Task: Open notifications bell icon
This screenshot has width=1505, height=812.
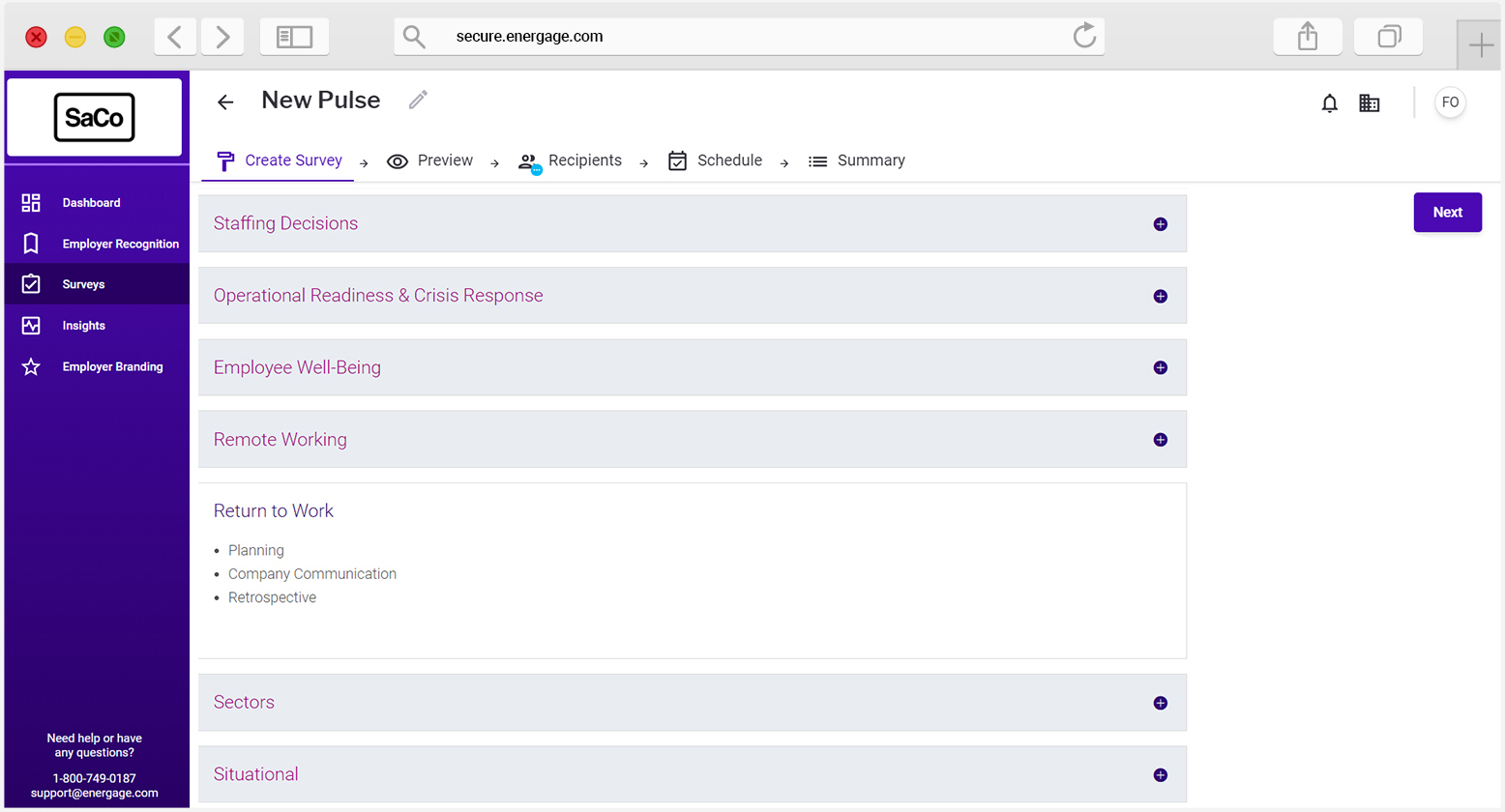Action: pyautogui.click(x=1330, y=103)
